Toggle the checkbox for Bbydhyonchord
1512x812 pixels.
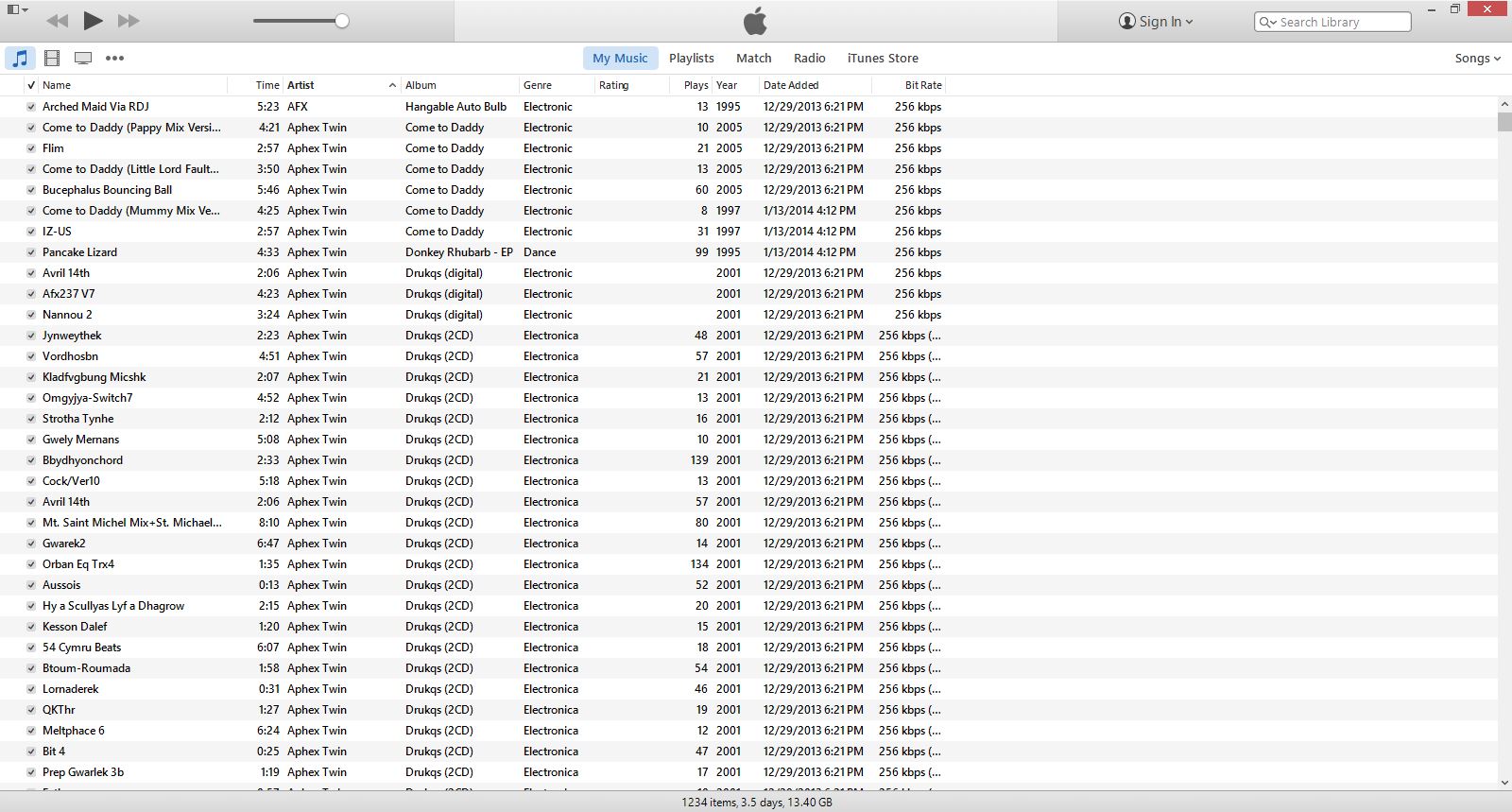click(31, 460)
